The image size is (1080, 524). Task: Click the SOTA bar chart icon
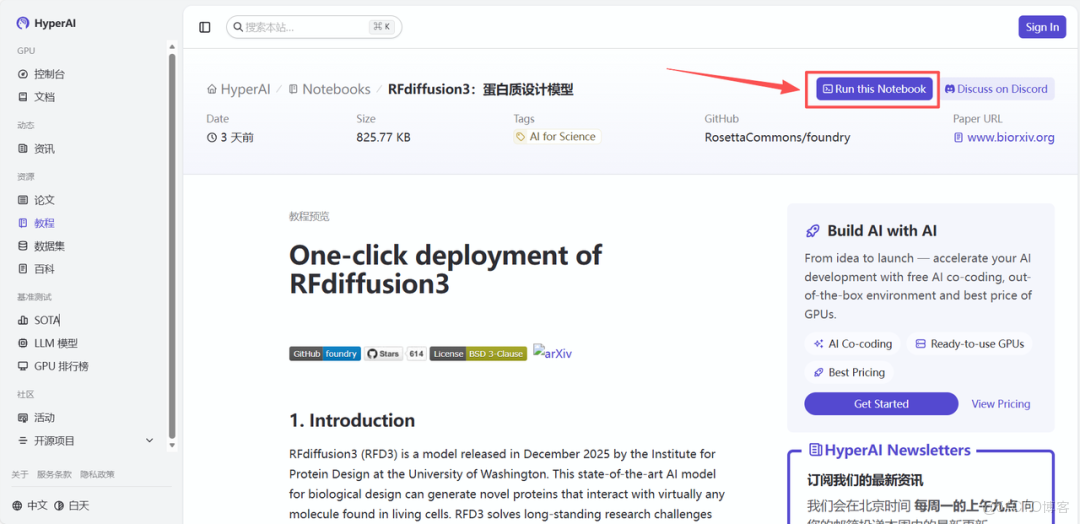point(23,320)
